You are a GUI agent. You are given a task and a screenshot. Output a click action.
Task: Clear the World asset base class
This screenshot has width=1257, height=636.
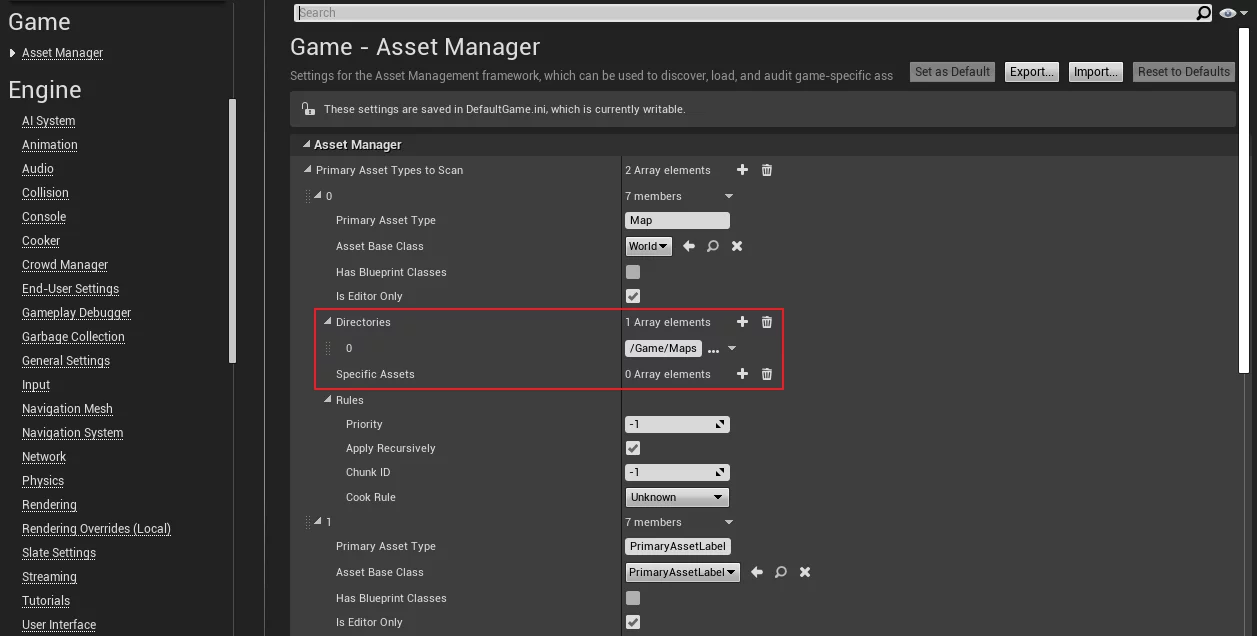(x=737, y=246)
